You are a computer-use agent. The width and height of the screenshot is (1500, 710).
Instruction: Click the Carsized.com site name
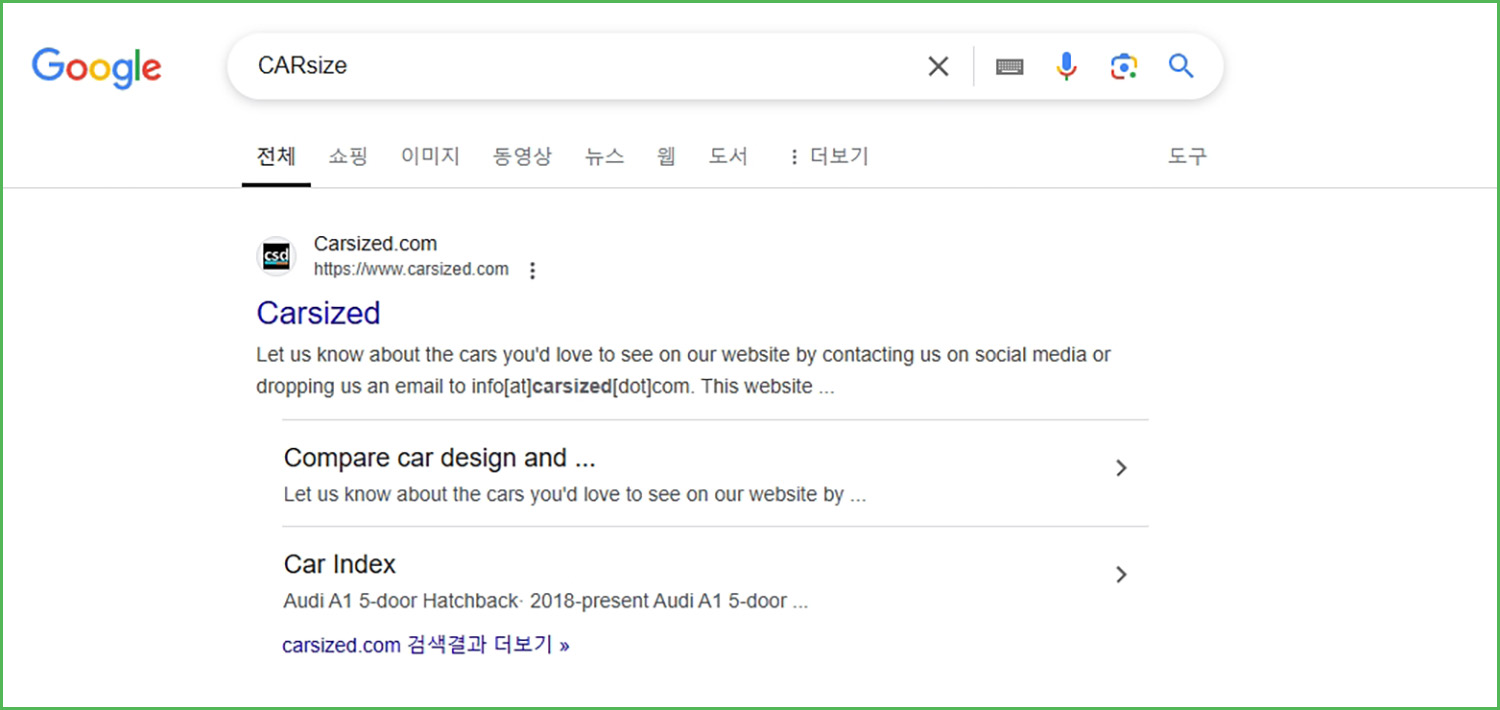coord(375,244)
